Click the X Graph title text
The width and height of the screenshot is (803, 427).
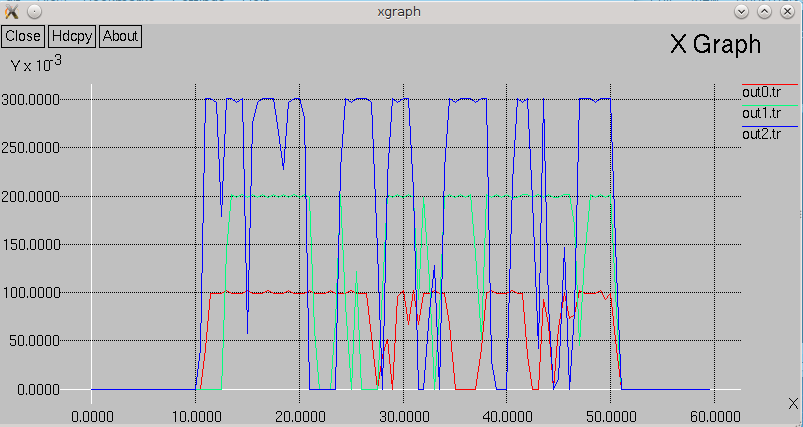715,45
